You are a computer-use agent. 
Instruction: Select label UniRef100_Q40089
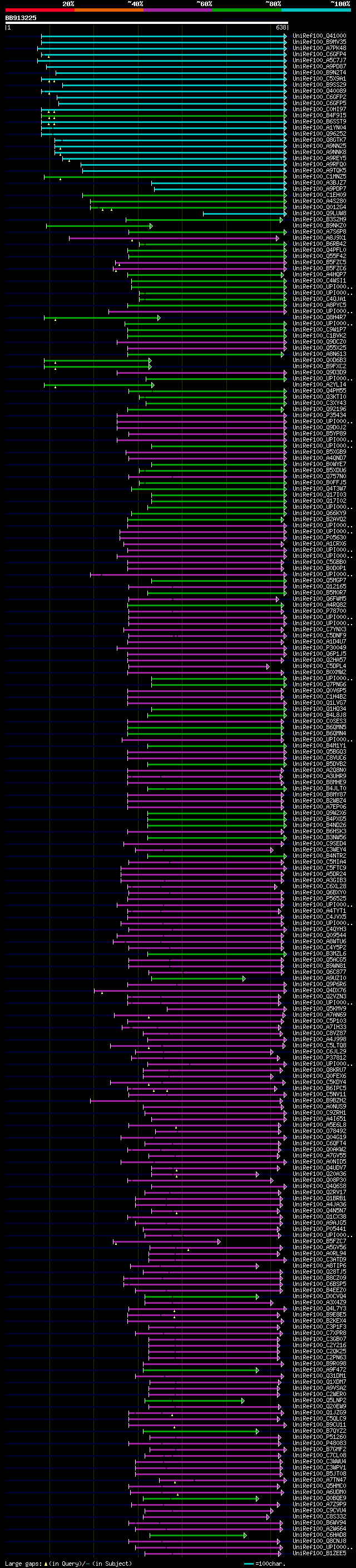coord(319,91)
